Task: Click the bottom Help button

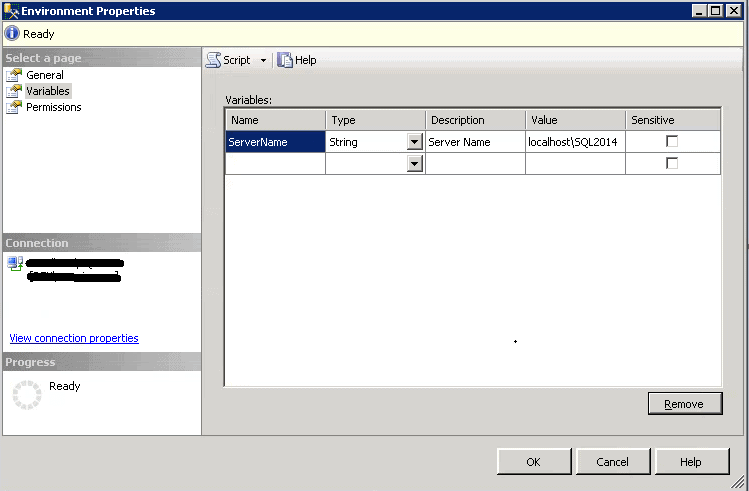Action: [692, 462]
